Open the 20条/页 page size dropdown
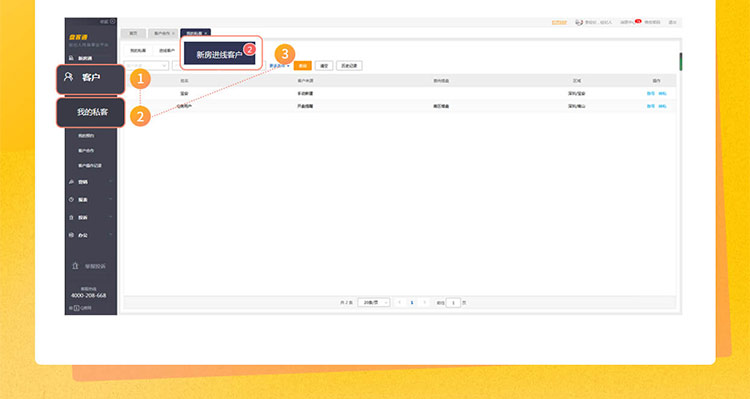Viewport: 750px width, 399px height. pos(374,302)
